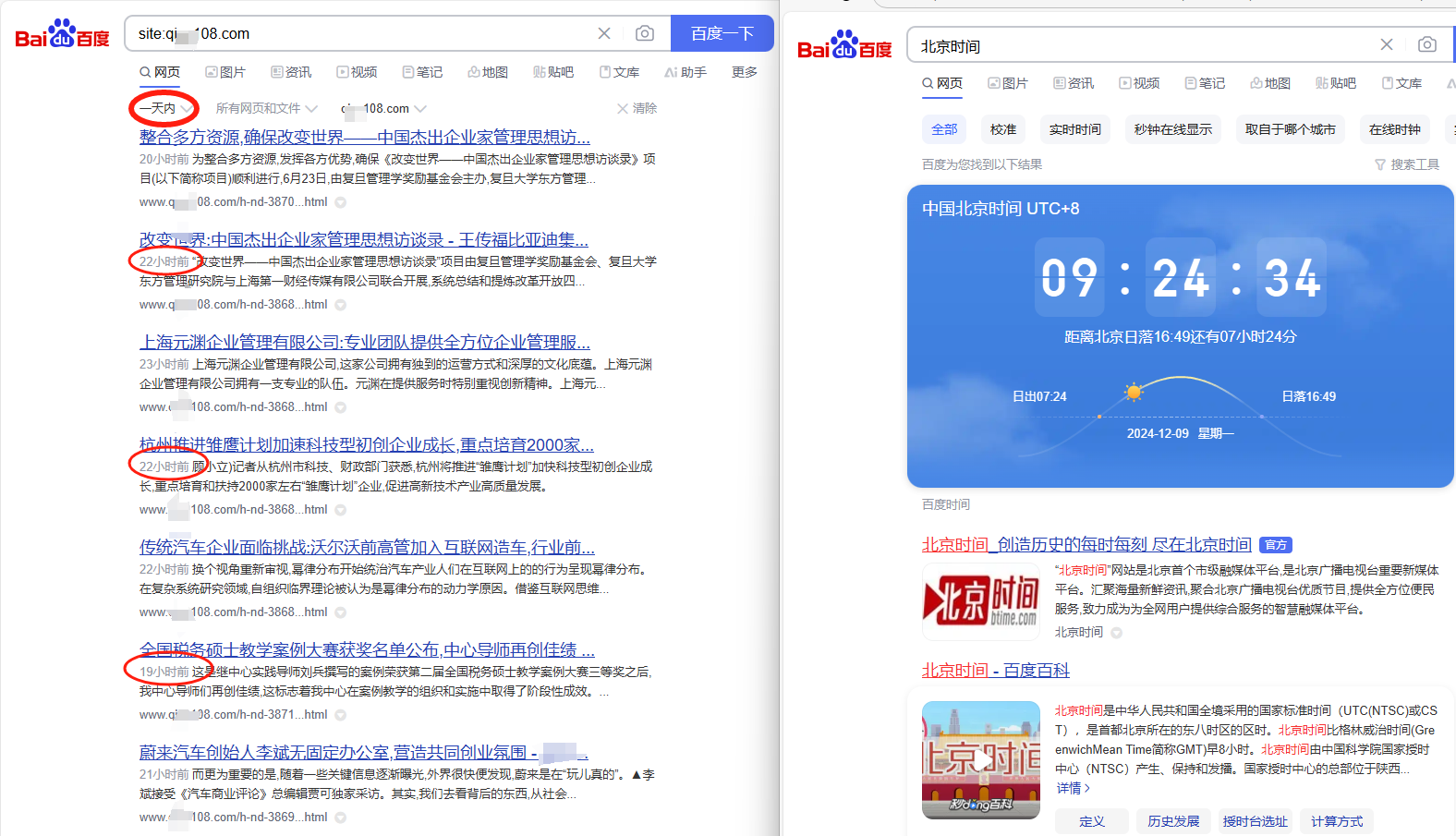Open result 整合多方资源,确保改变世界

click(365, 137)
